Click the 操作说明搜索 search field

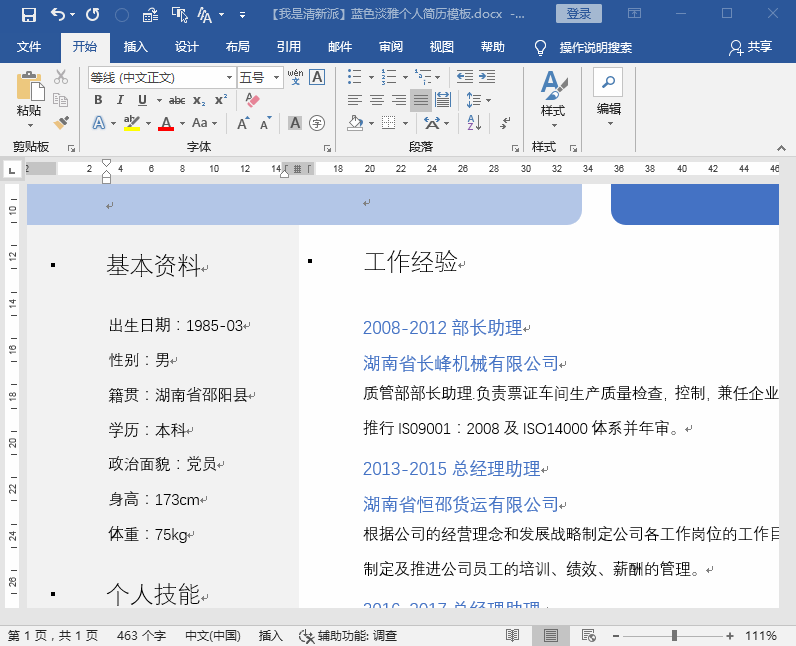pos(595,48)
